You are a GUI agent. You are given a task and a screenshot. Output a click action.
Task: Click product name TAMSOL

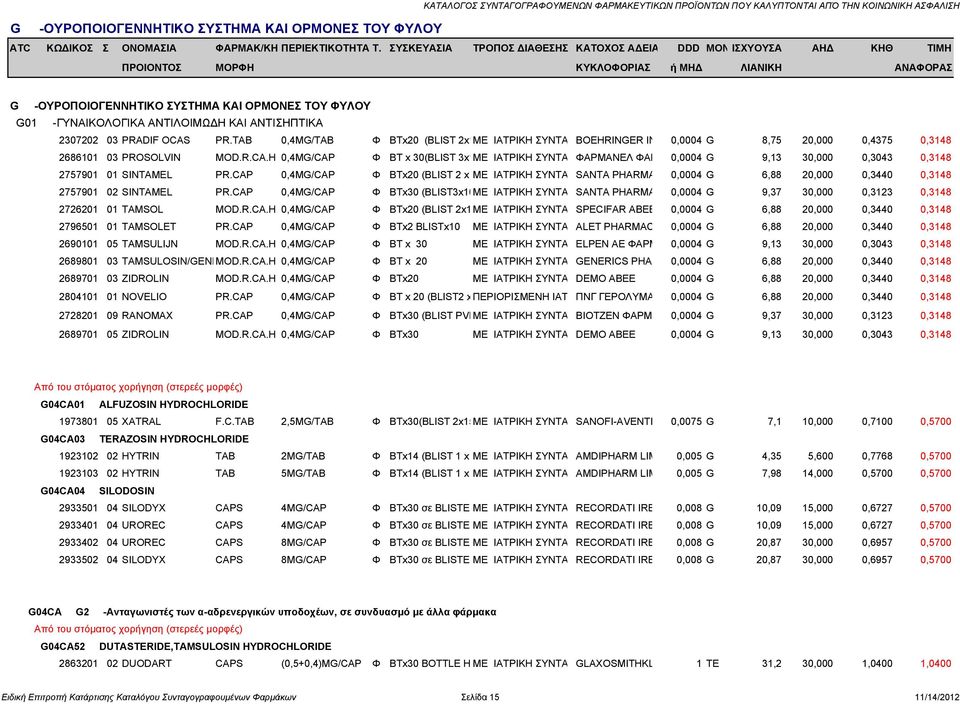click(143, 209)
